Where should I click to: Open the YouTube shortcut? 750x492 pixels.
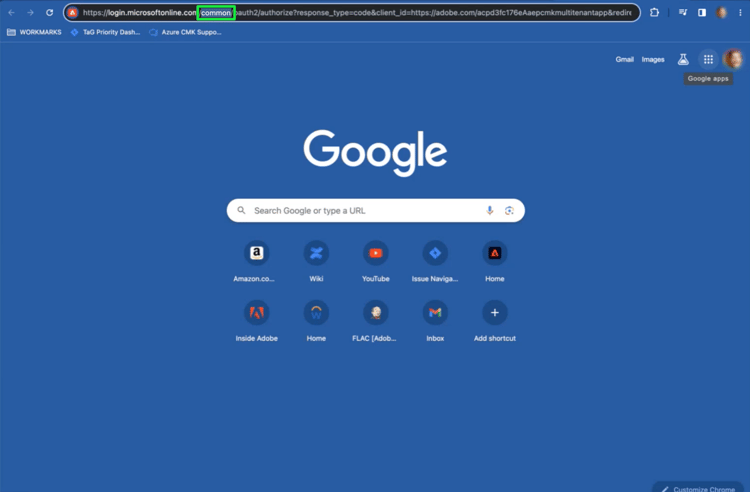[375, 262]
